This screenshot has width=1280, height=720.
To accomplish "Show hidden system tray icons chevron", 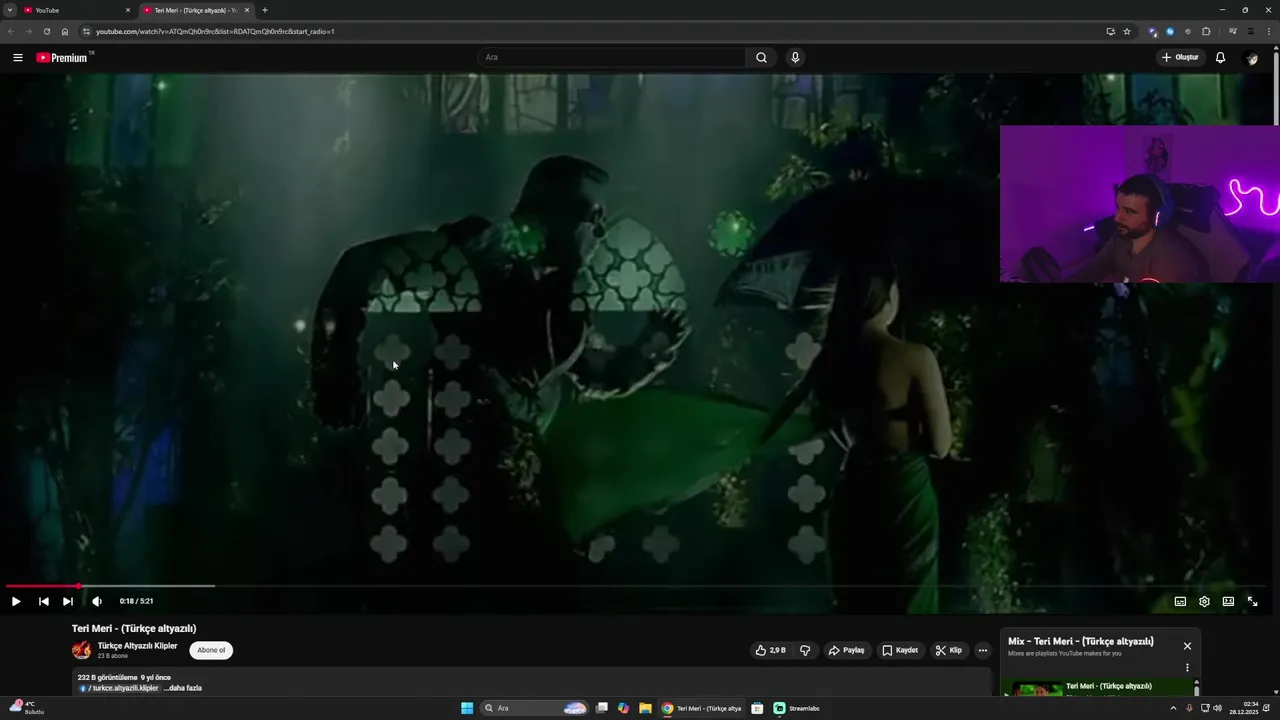I will coord(1173,708).
